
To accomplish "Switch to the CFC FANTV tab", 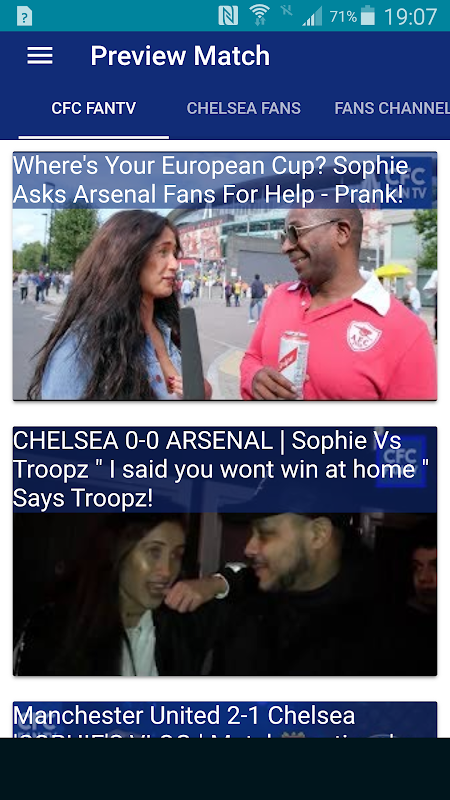I will [x=94, y=108].
